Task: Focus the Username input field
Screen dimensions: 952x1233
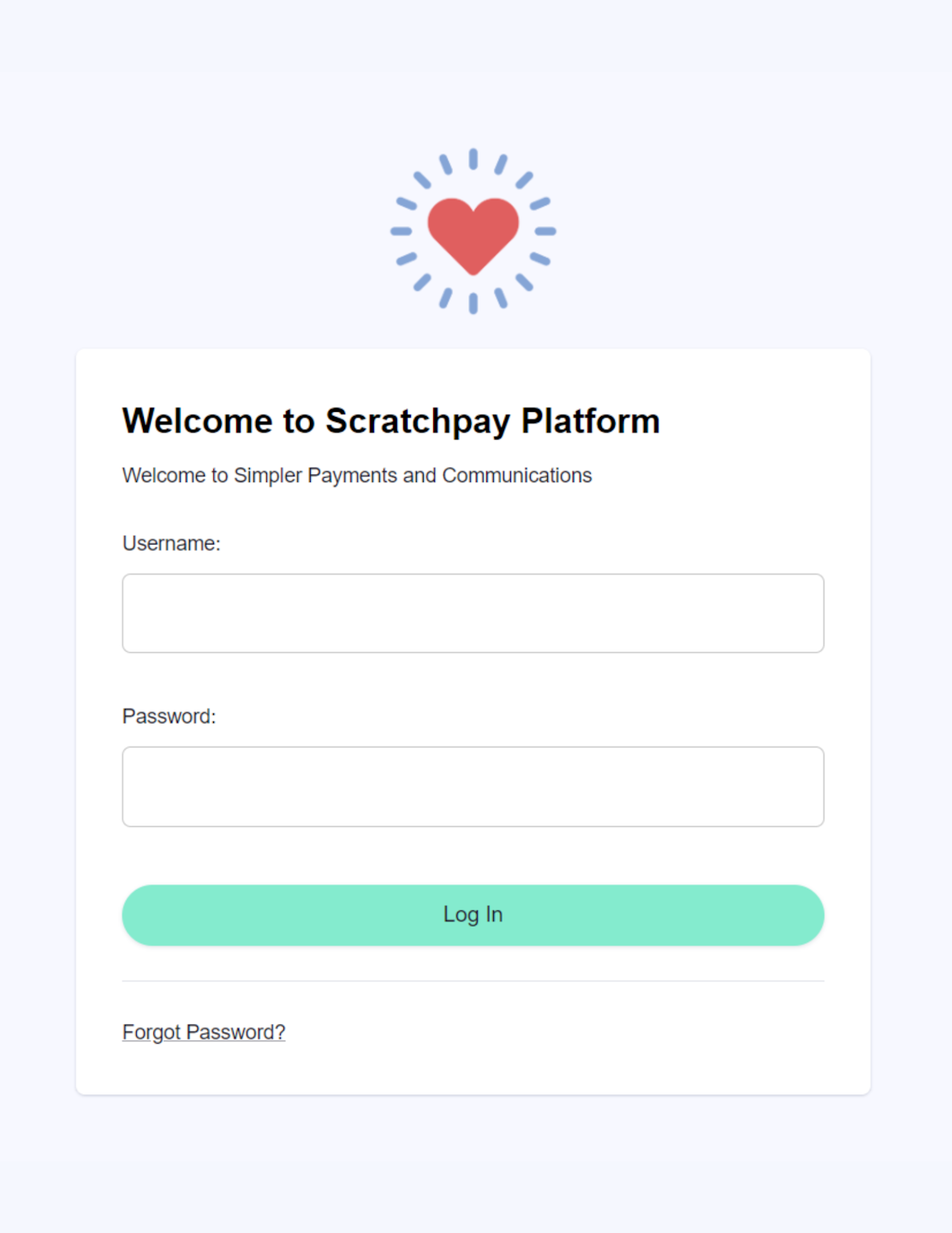Action: [473, 613]
